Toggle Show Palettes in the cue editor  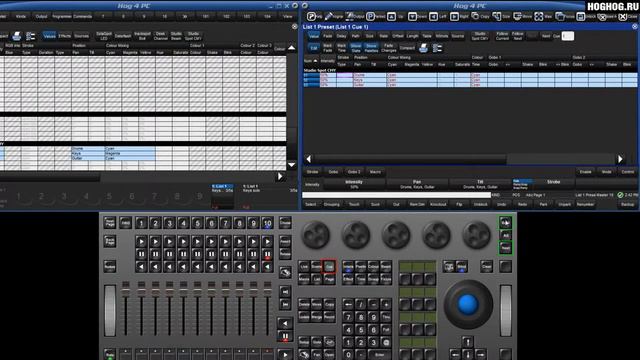[371, 48]
